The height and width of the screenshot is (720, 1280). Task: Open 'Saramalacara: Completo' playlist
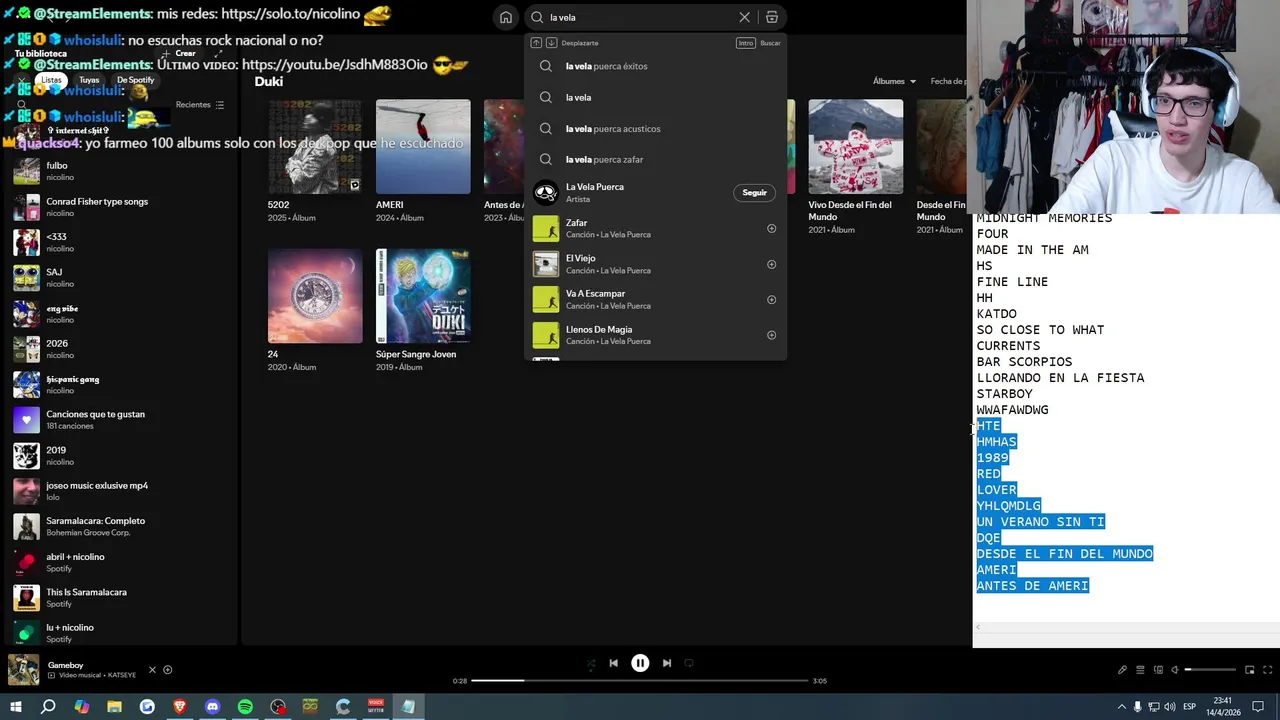(120, 526)
